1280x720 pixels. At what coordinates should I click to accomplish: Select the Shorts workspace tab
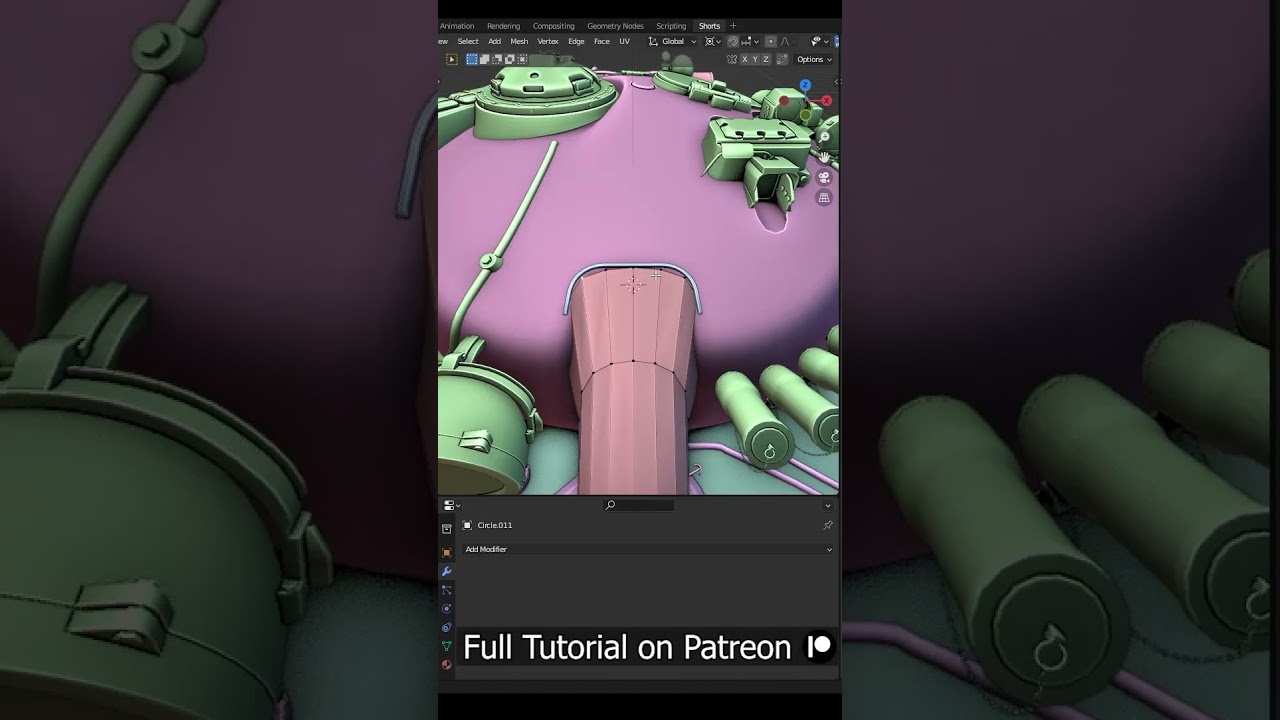(709, 26)
